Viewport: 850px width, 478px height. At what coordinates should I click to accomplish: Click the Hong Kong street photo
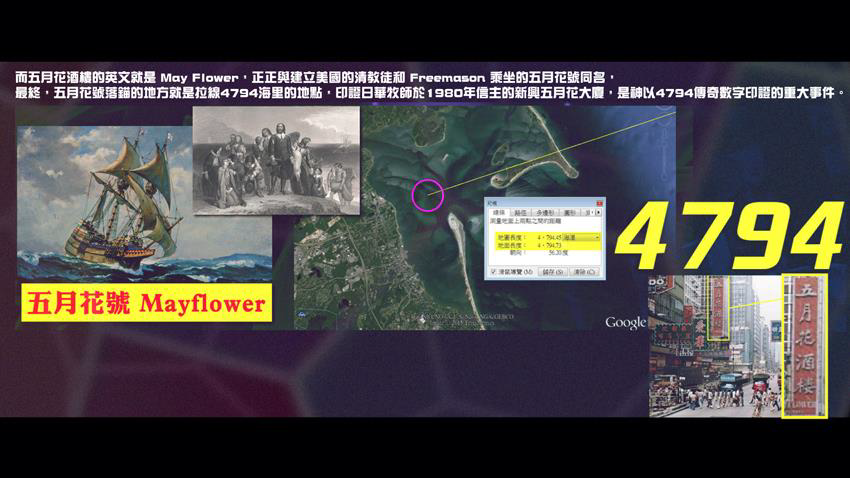click(715, 346)
